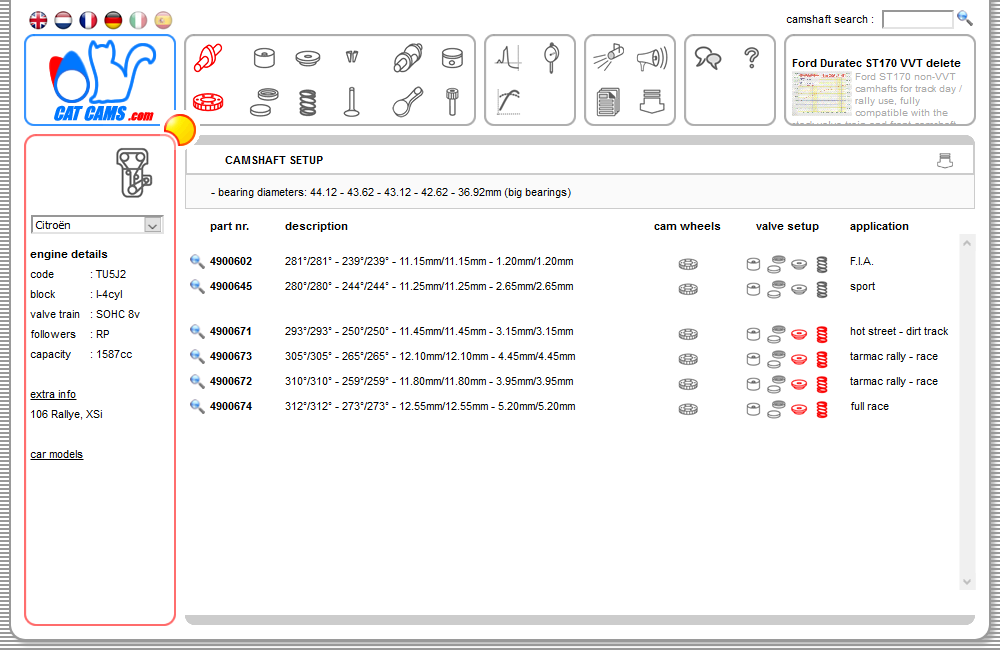Click the down arrow of the results scrollbar
This screenshot has width=1000, height=650.
click(967, 581)
